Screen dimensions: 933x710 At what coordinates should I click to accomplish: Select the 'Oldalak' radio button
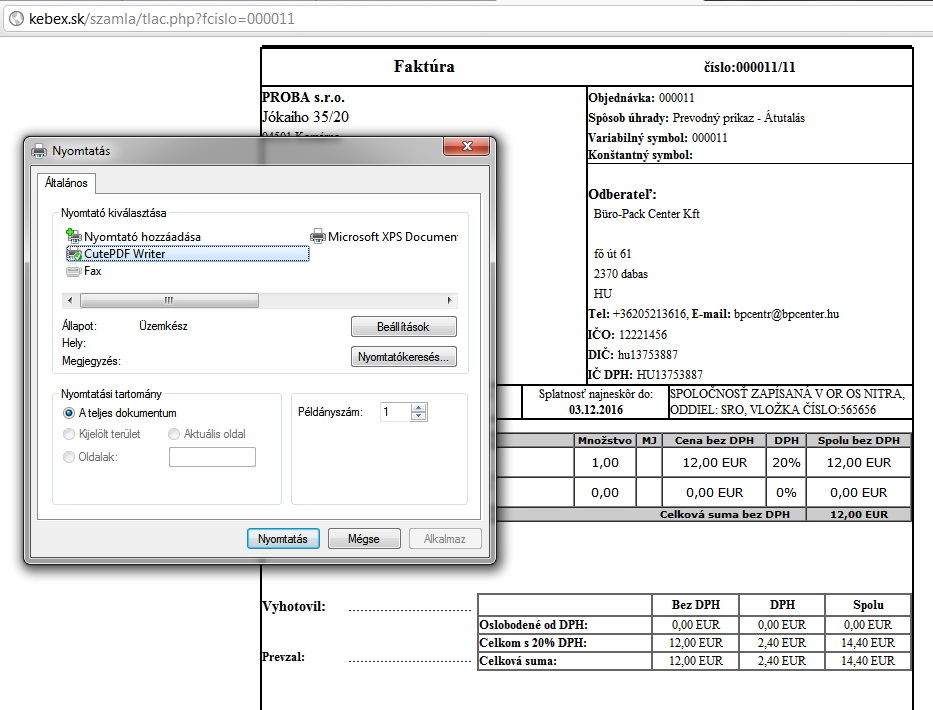click(x=69, y=457)
